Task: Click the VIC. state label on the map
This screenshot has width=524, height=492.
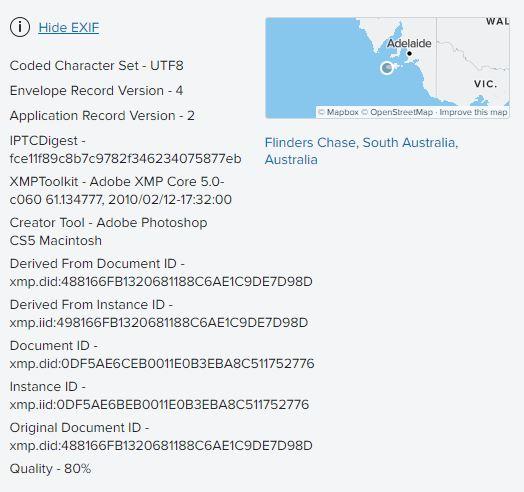Action: (x=486, y=84)
